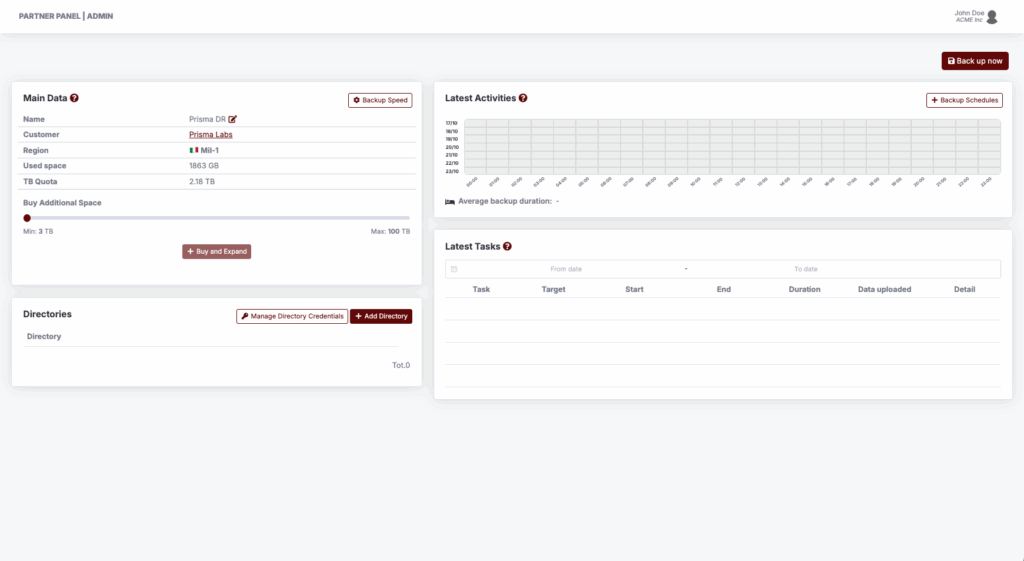Click the help icon beside Latest Tasks
This screenshot has height=561, width=1024.
click(507, 247)
